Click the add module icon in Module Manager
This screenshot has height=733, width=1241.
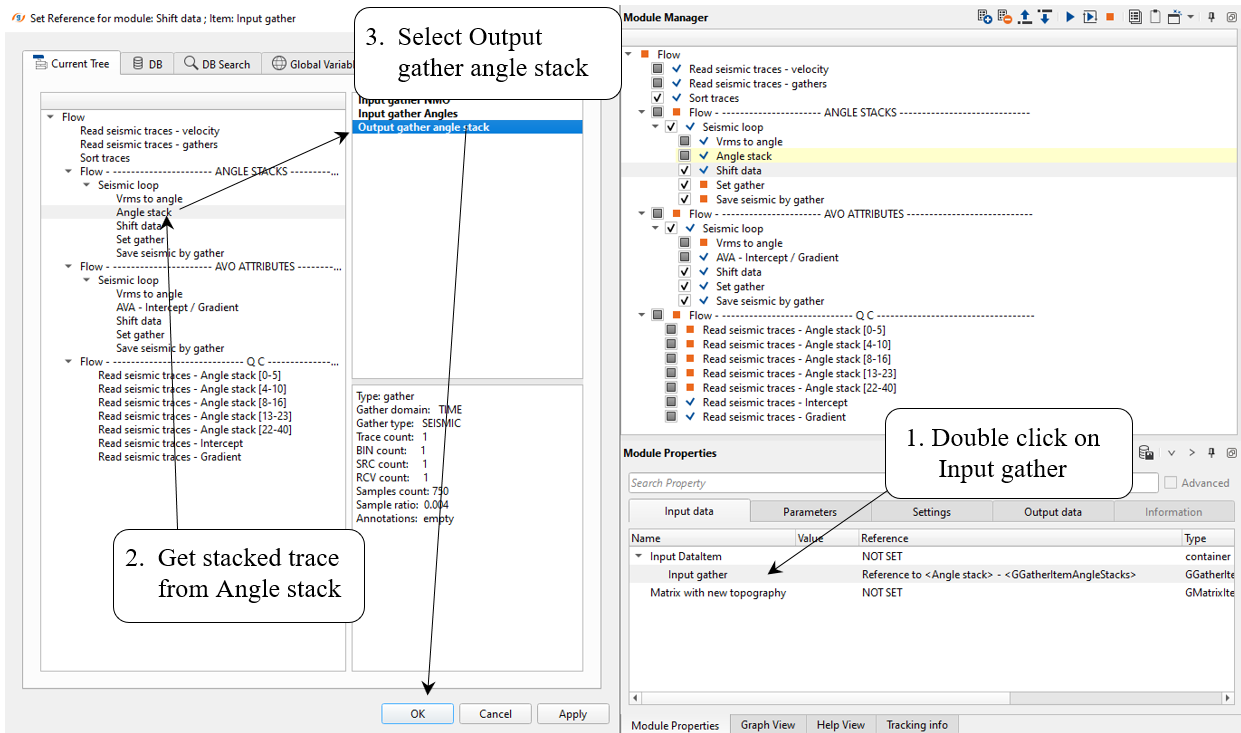[x=984, y=17]
